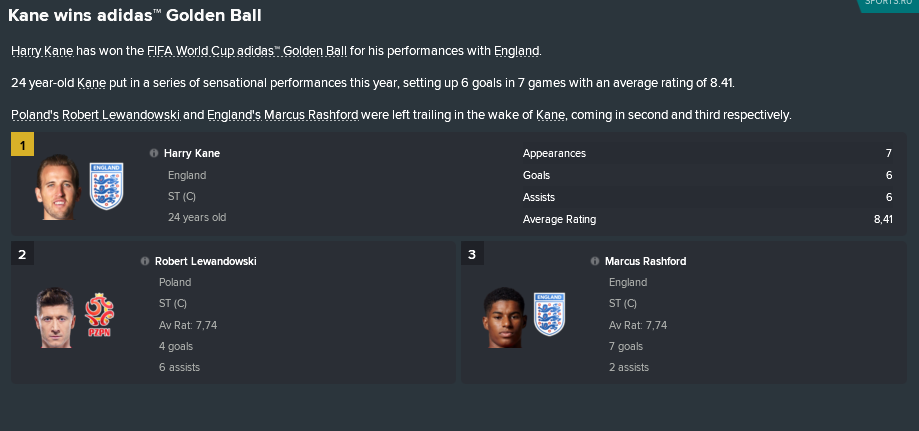Click the number 2 rank badge
The width and height of the screenshot is (919, 431).
click(x=22, y=254)
